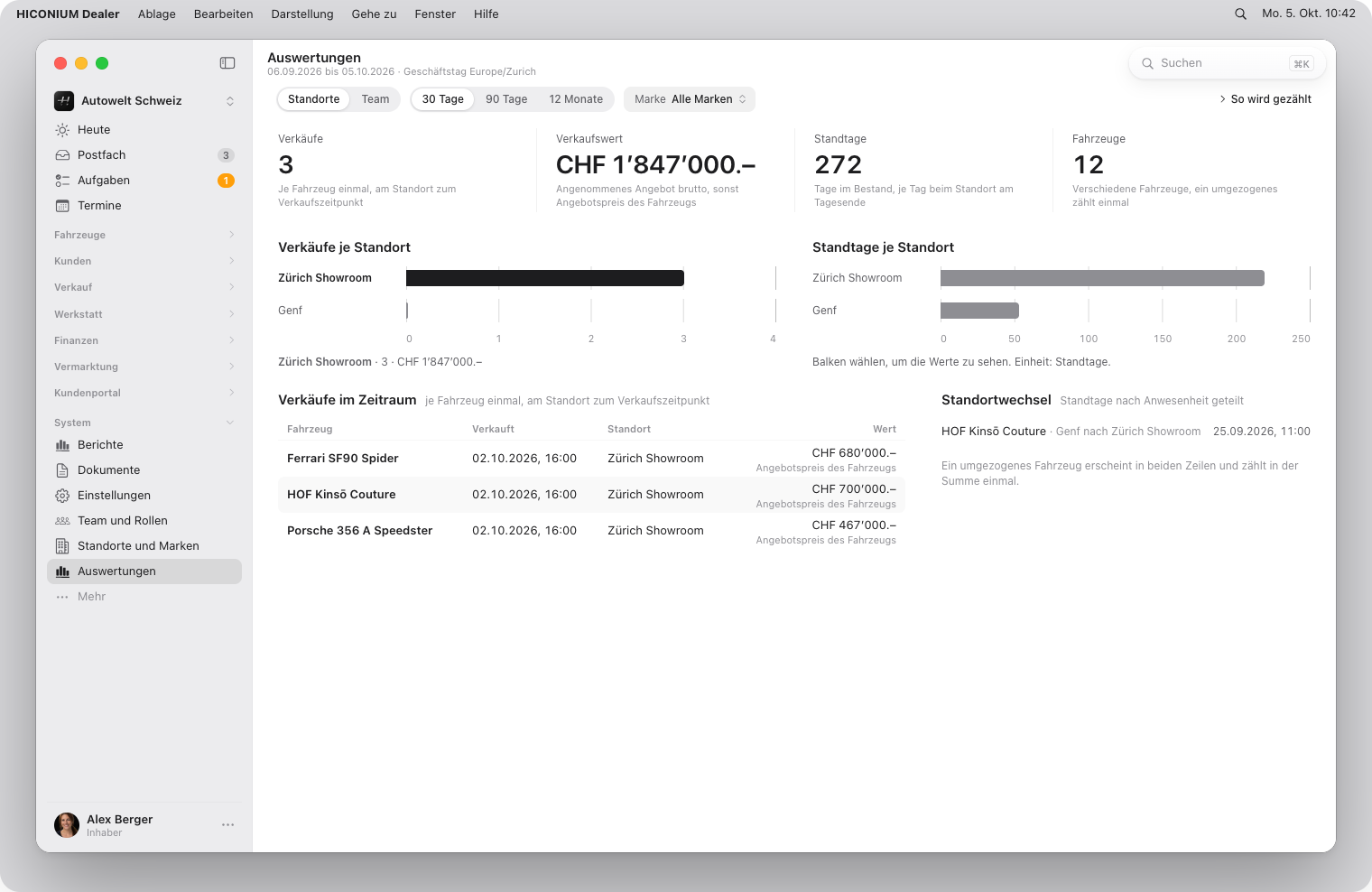Click the Aufgaben checklist icon
Image resolution: width=1372 pixels, height=892 pixels.
pos(62,181)
